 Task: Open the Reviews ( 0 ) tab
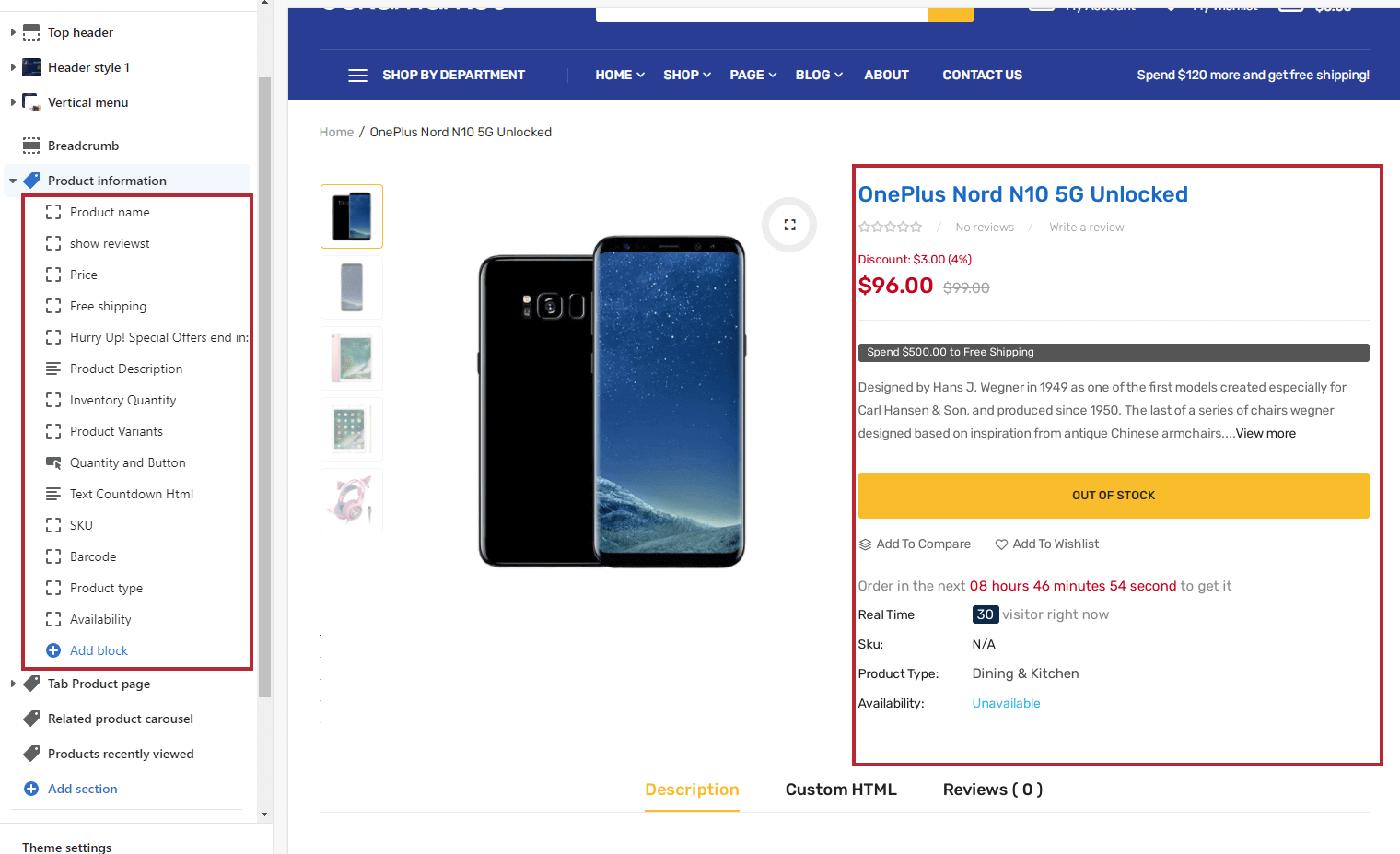pos(992,790)
